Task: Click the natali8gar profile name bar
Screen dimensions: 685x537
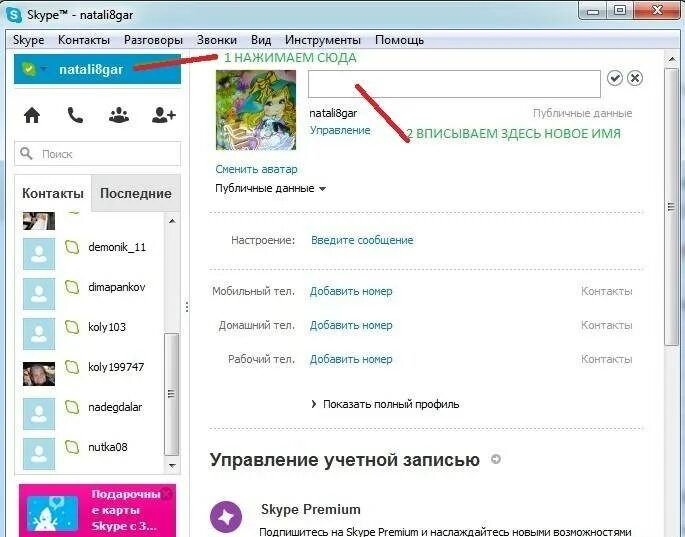Action: pyautogui.click(x=97, y=69)
